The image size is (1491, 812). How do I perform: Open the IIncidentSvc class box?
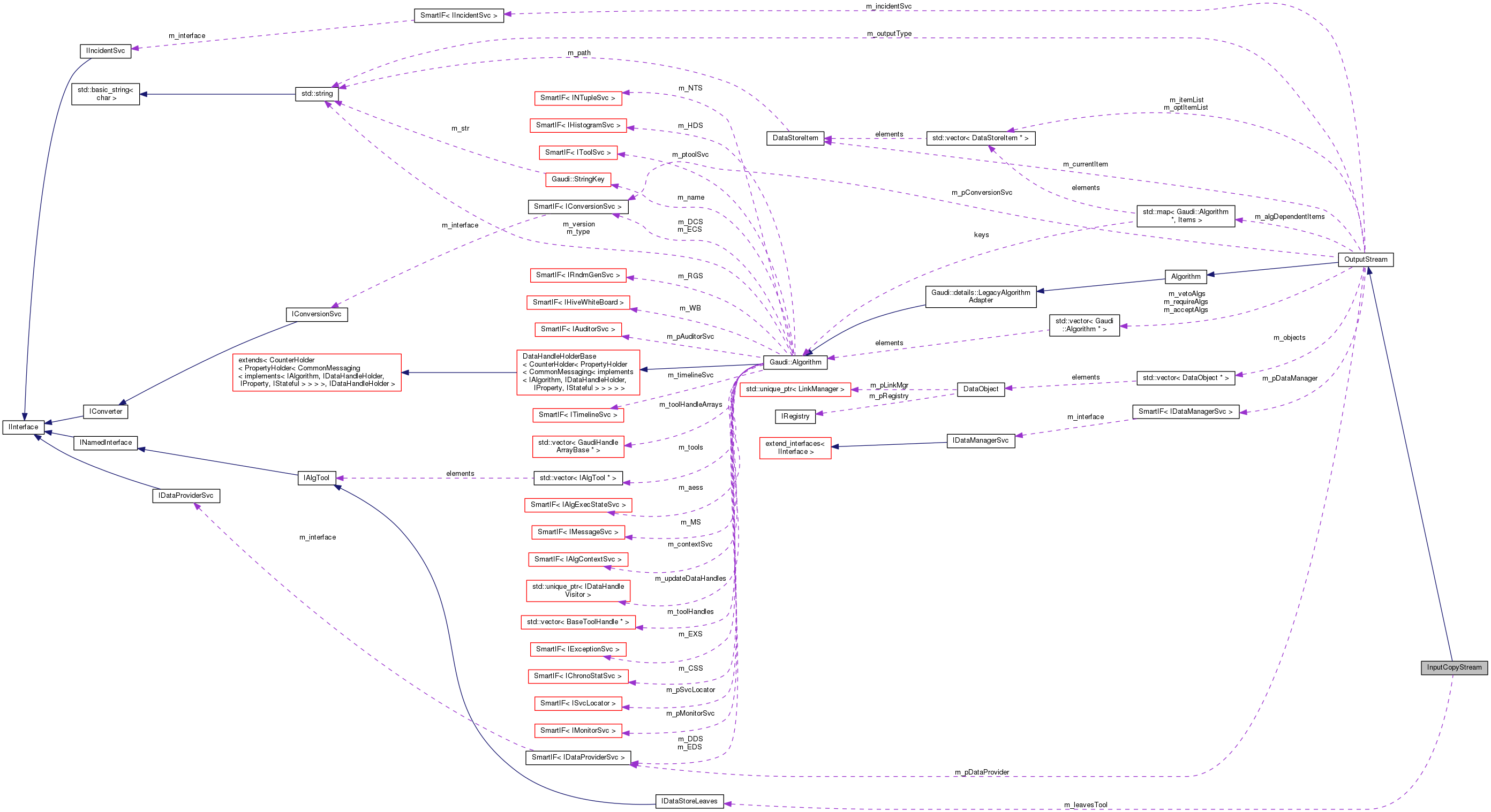point(106,51)
